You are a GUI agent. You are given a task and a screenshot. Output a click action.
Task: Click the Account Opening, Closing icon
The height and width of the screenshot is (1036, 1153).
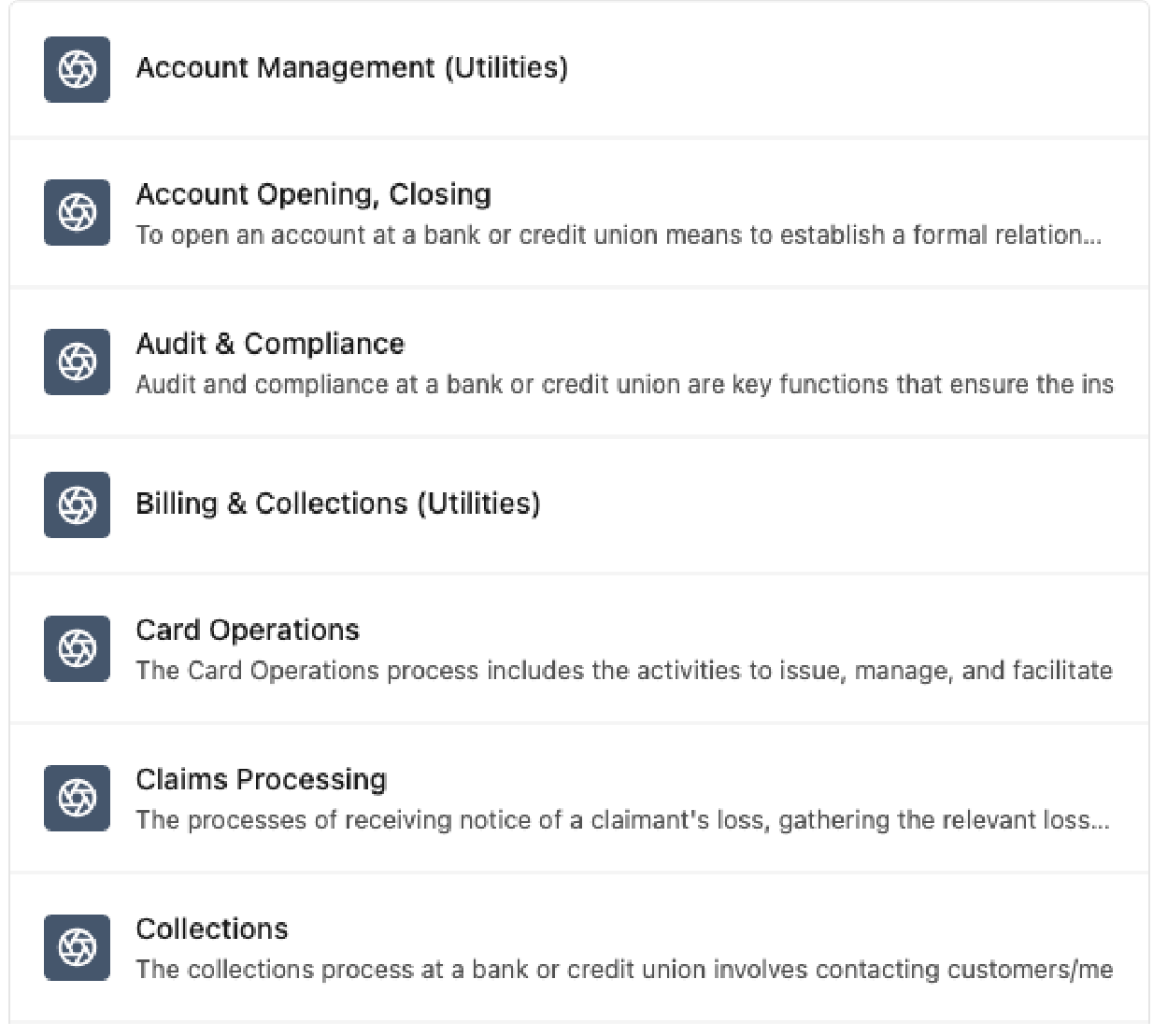click(77, 213)
